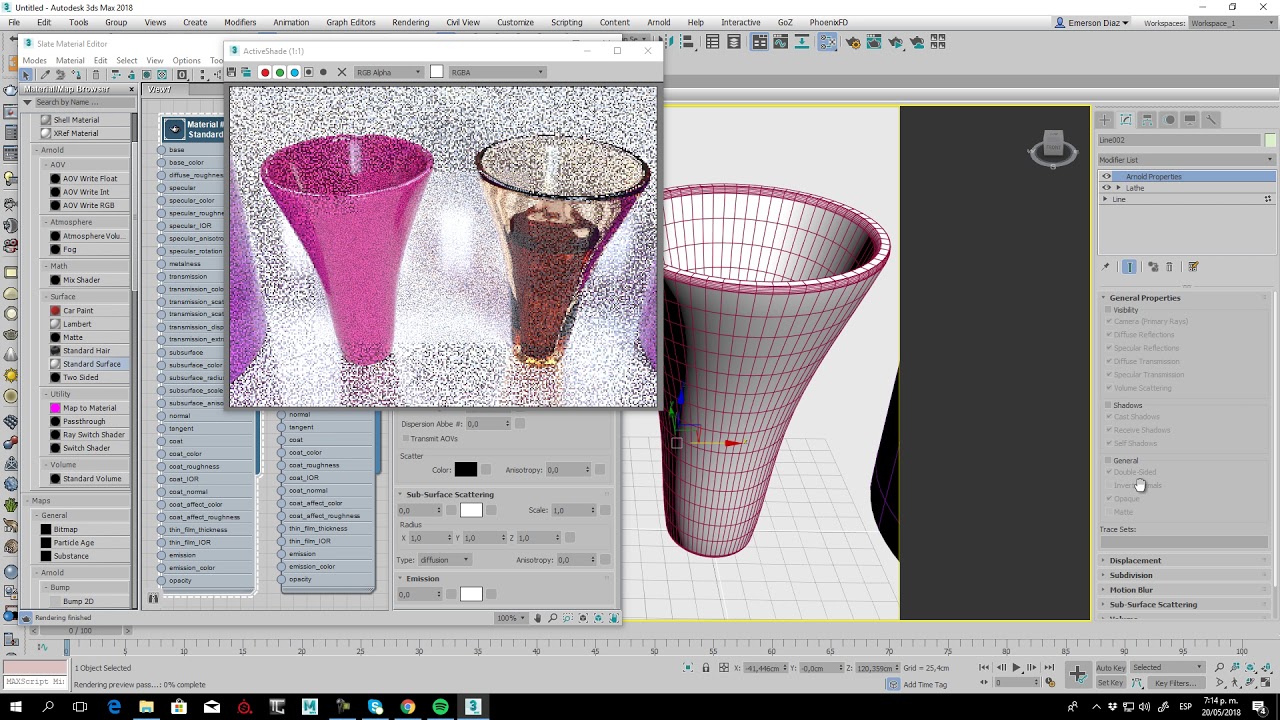Expand the Displacement rollout

(1135, 561)
